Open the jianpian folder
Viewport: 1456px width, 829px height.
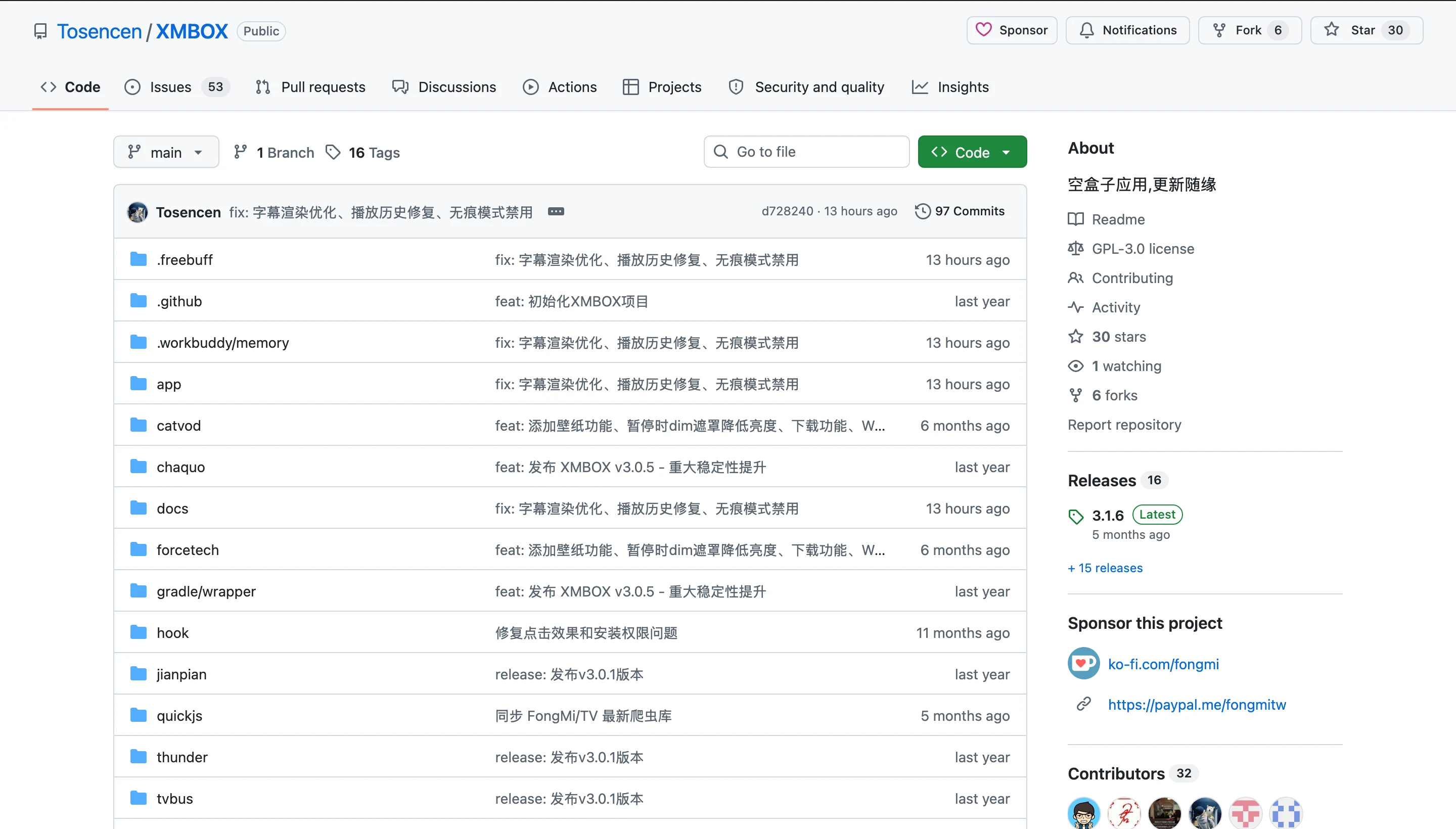click(x=181, y=674)
